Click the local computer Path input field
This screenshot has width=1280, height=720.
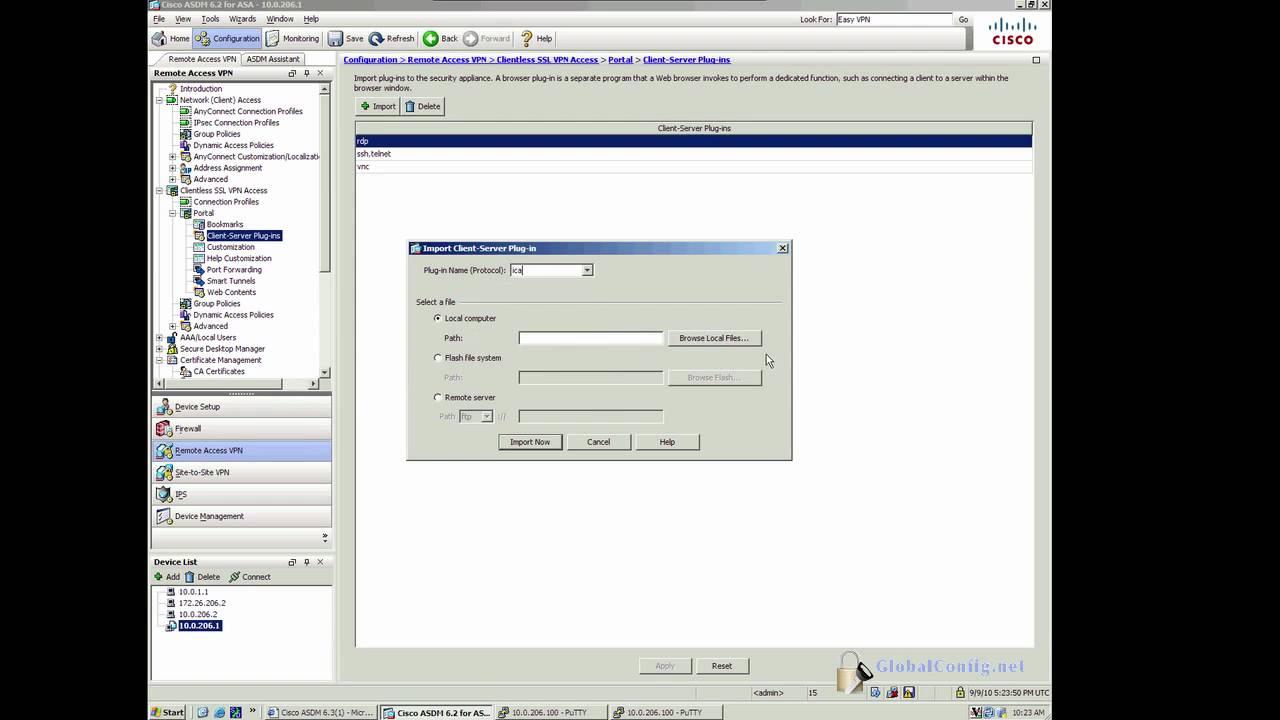pyautogui.click(x=590, y=338)
